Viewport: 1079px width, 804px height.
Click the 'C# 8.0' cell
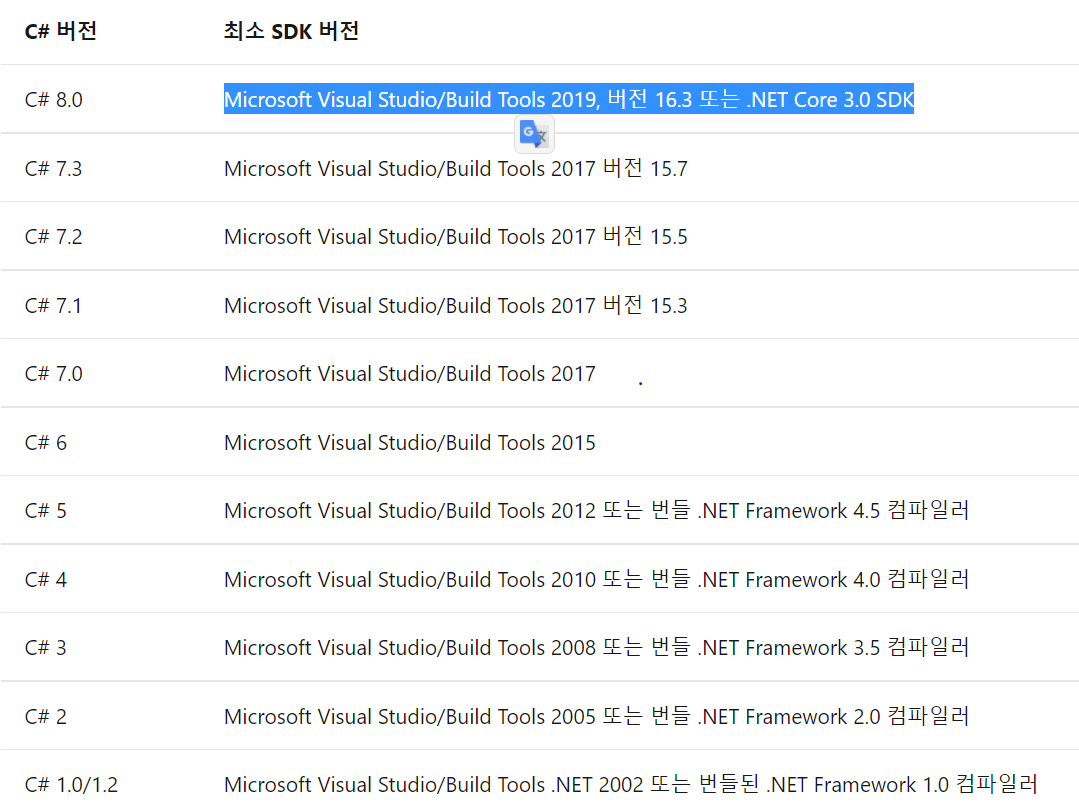tap(54, 100)
